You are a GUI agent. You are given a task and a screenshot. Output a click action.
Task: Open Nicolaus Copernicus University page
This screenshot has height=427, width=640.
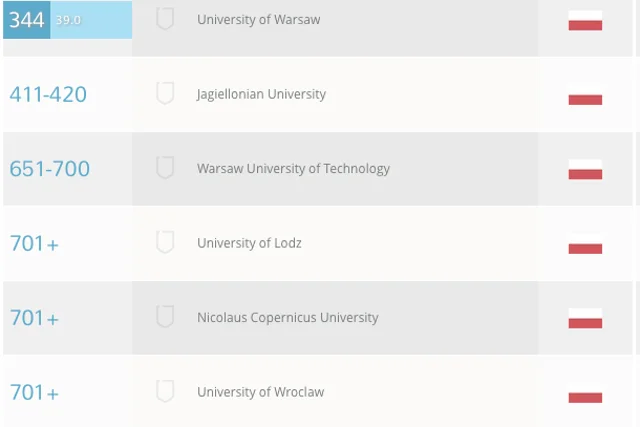click(x=288, y=318)
